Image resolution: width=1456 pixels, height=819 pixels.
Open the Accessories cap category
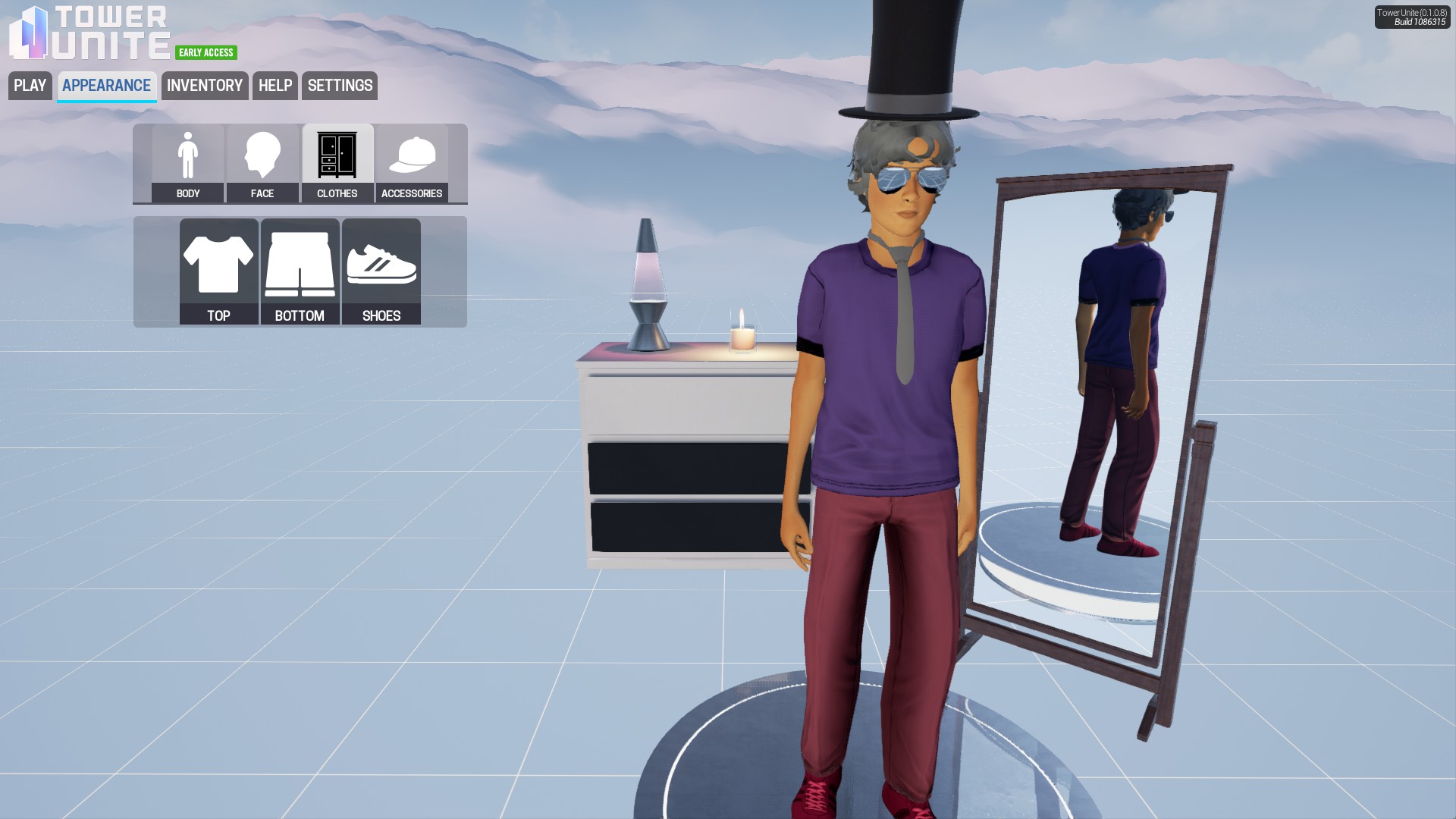[x=412, y=164]
